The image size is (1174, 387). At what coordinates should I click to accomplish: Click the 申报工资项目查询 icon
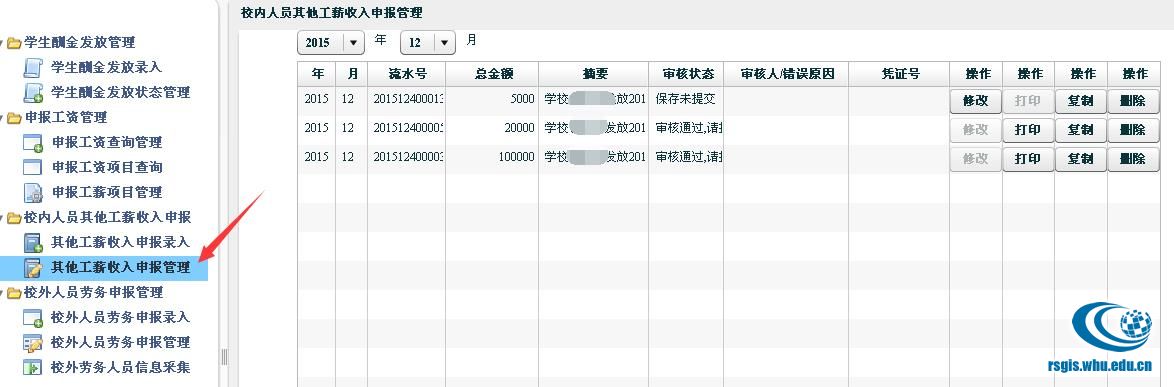pos(33,167)
